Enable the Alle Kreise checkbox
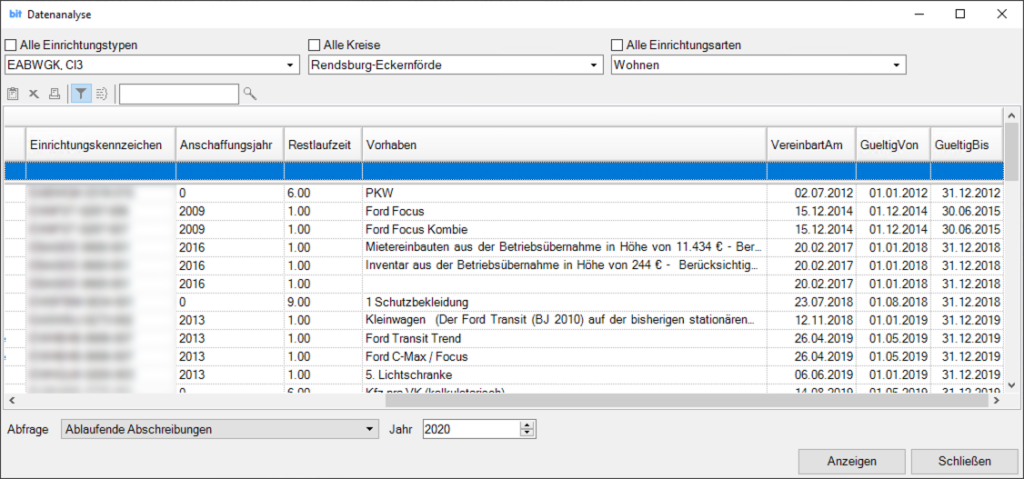This screenshot has width=1024, height=479. (314, 45)
